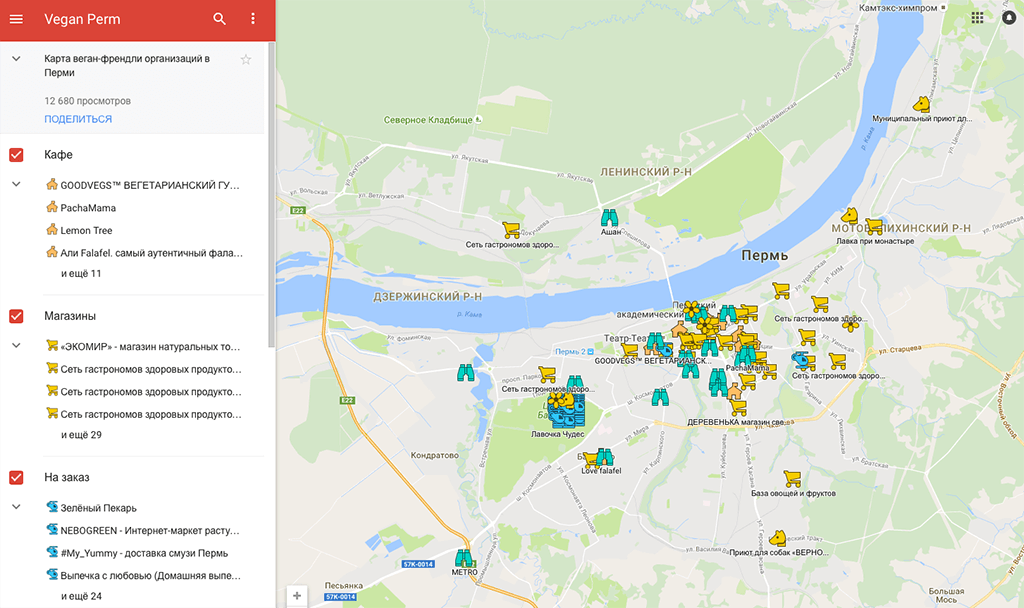Screen dimensions: 1024x608
Task: Click the ПОДЕЛИТЬСЯ share link
Action: point(78,119)
